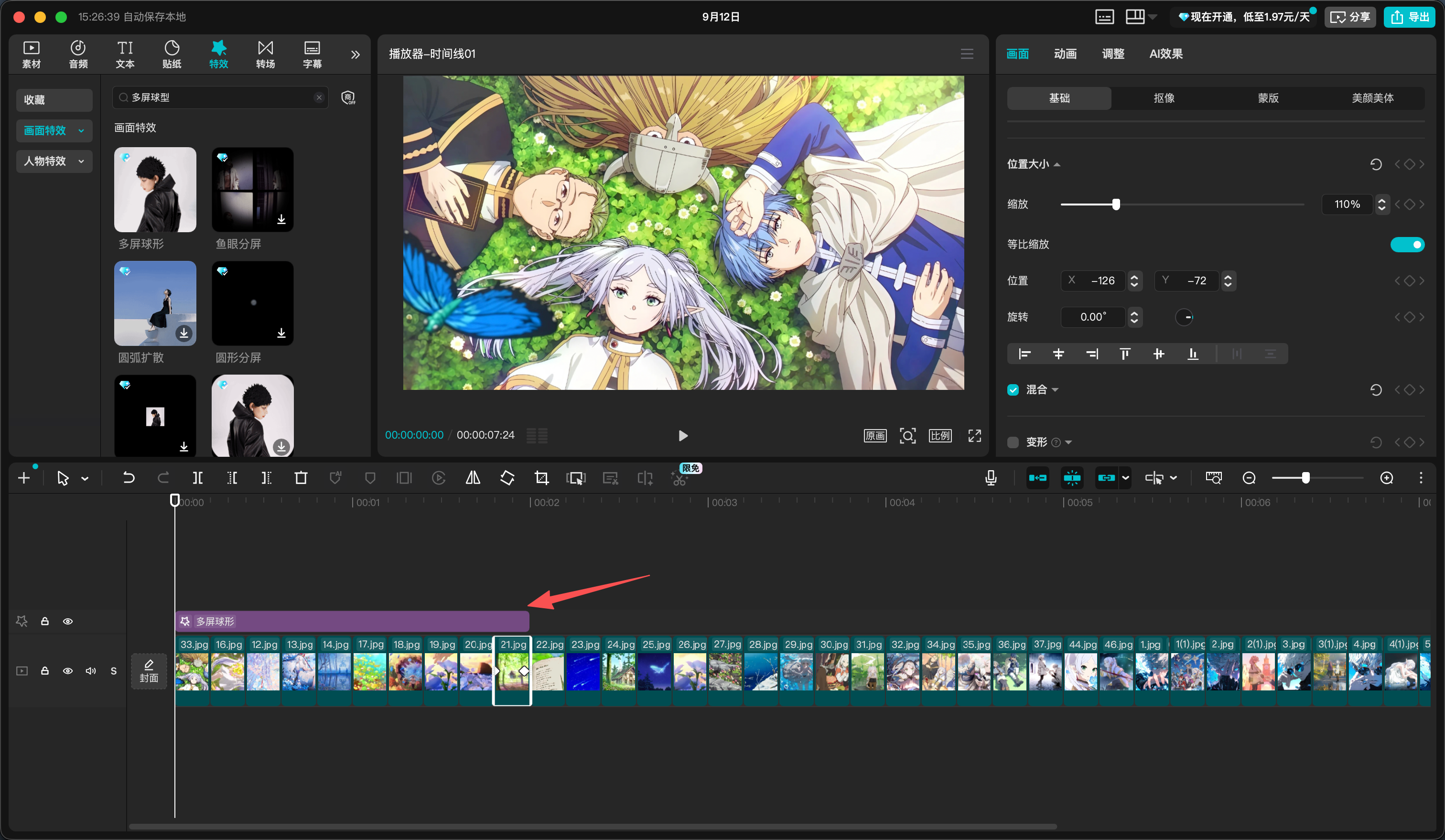
Task: Click the Y position stepper arrows
Action: pos(1228,280)
